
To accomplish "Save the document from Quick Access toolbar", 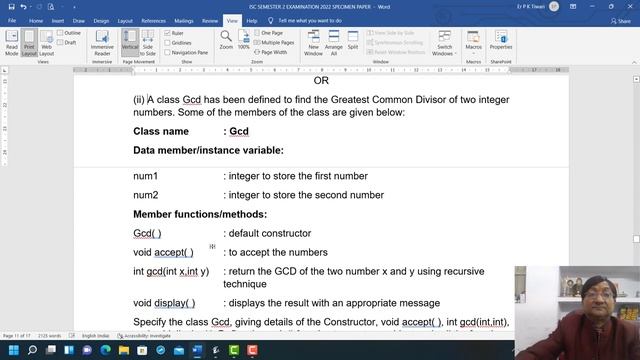I will click(x=11, y=7).
